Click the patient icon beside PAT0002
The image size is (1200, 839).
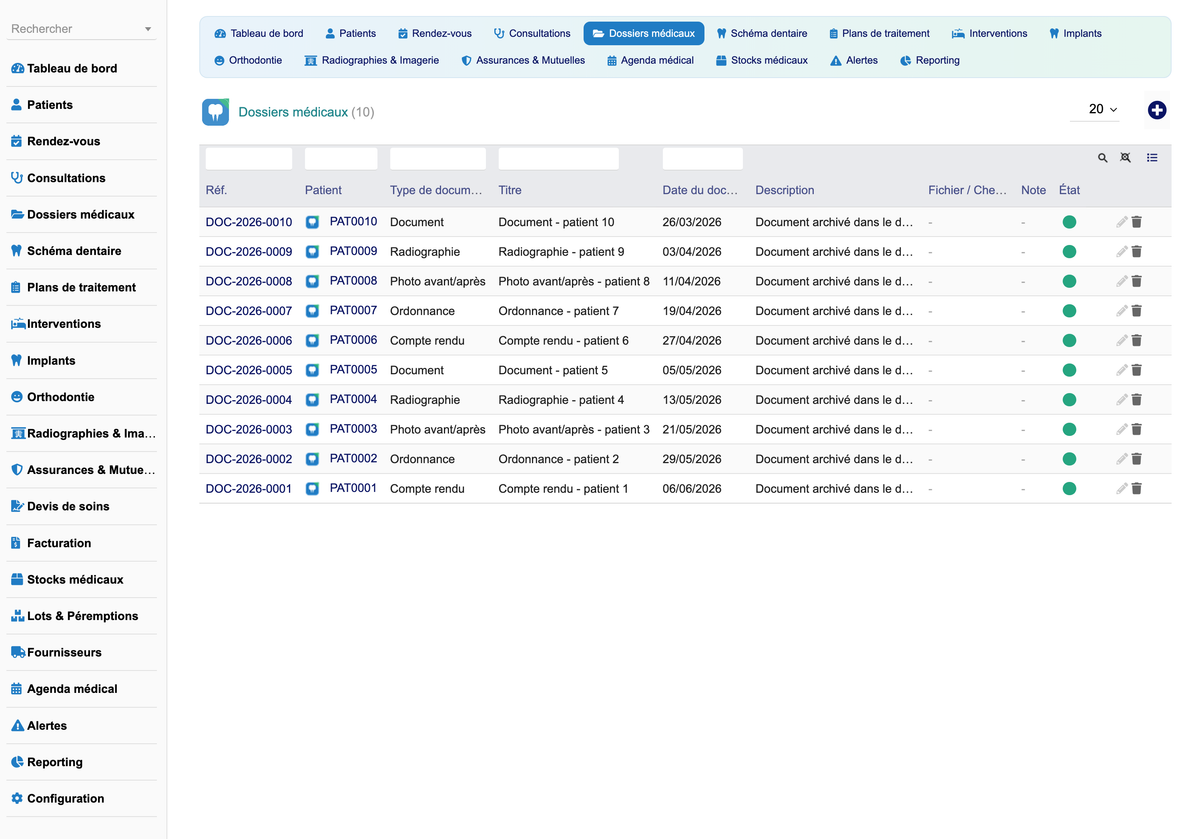312,459
